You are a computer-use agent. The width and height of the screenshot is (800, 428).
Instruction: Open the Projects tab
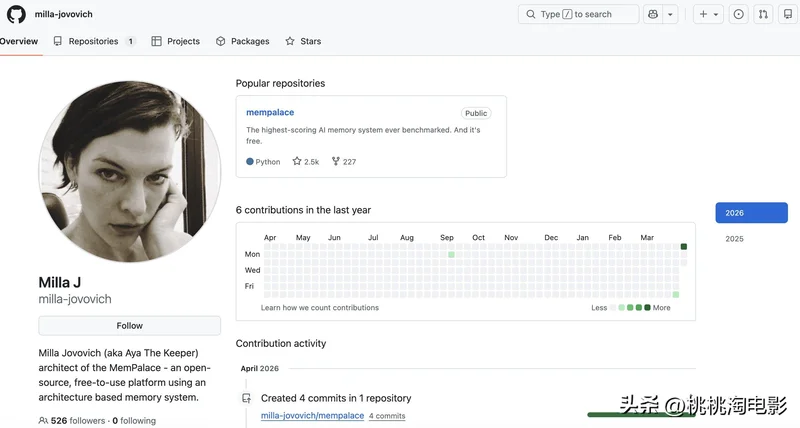click(x=176, y=41)
